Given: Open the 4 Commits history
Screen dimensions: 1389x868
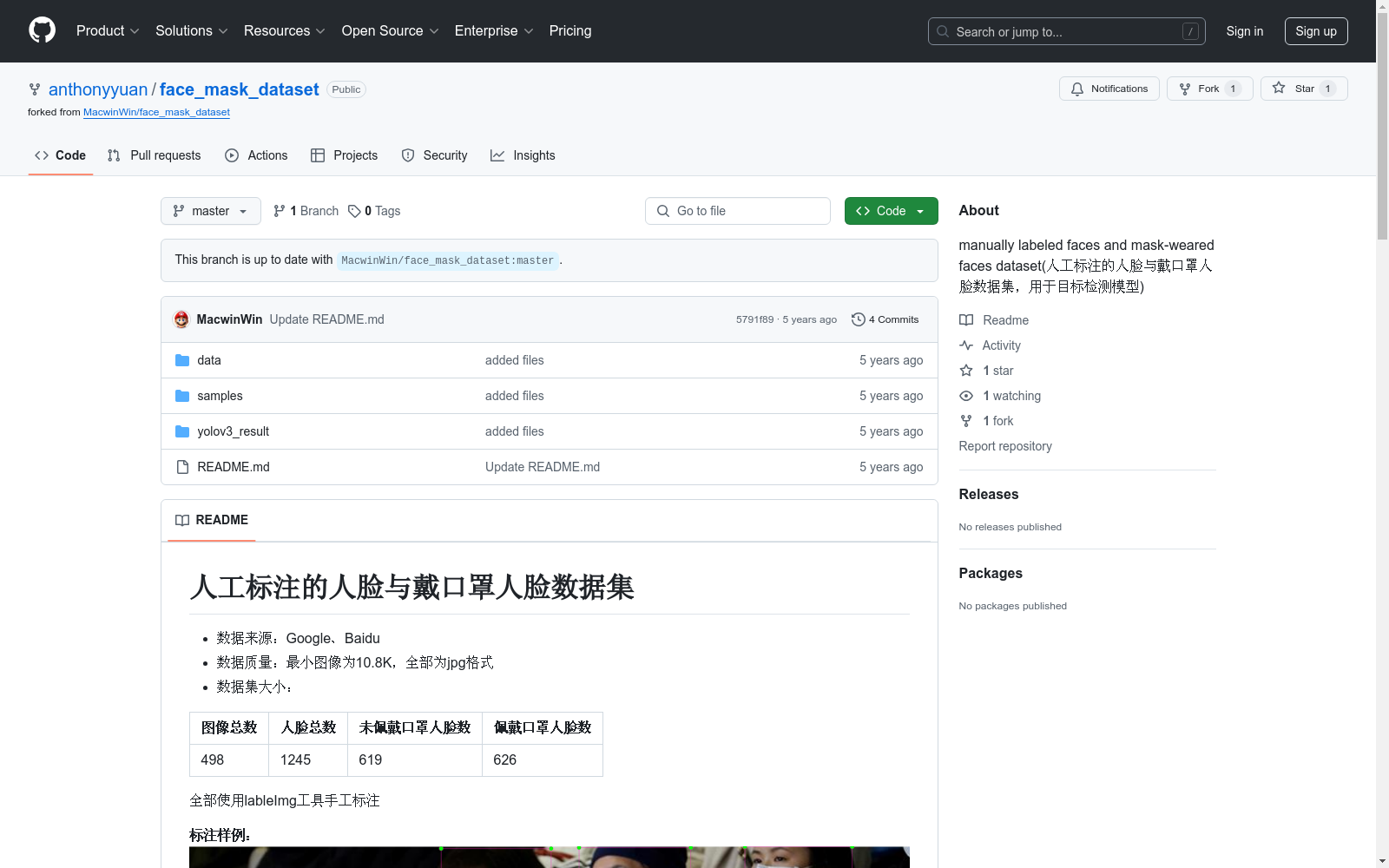Looking at the screenshot, I should (x=885, y=319).
